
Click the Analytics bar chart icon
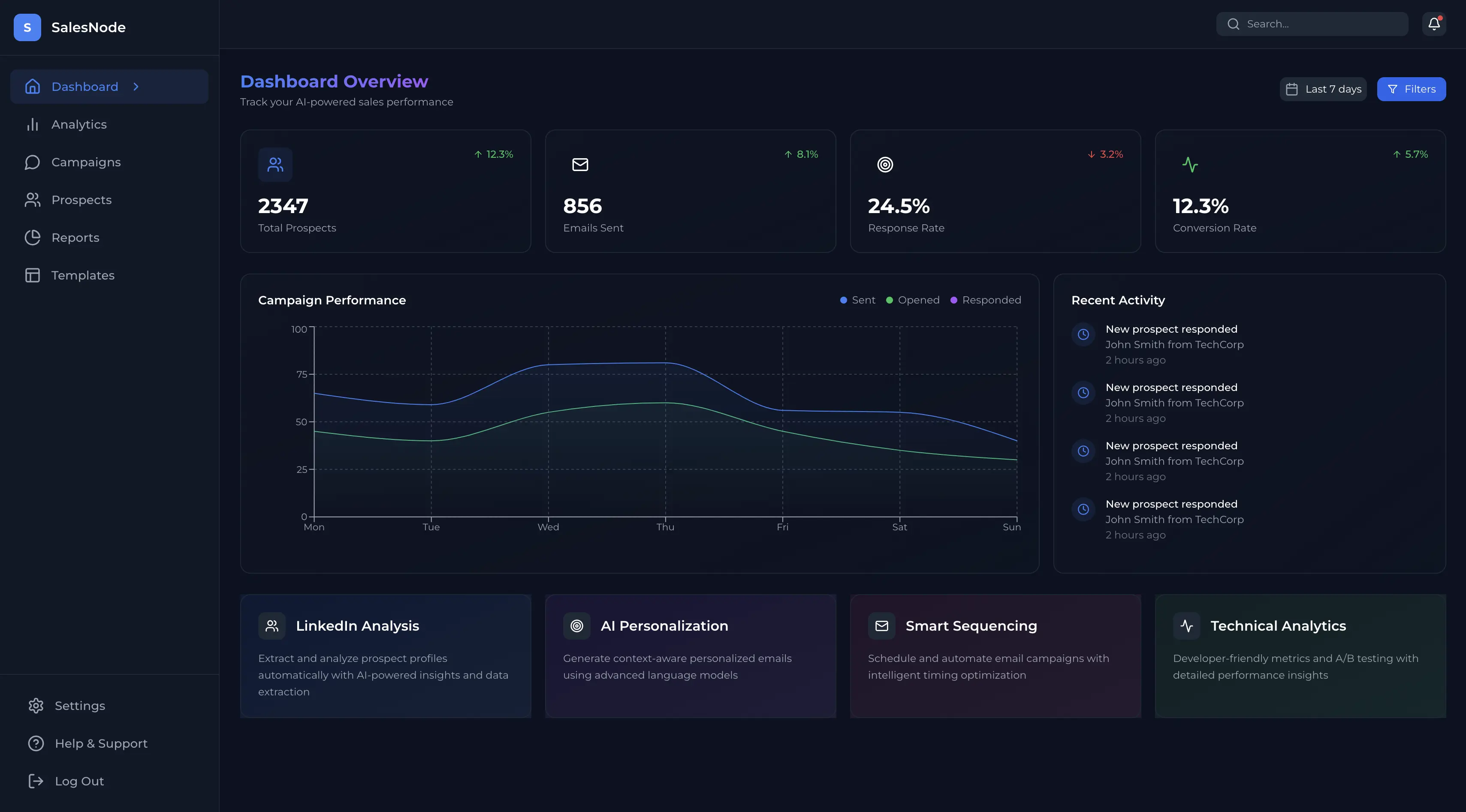33,124
